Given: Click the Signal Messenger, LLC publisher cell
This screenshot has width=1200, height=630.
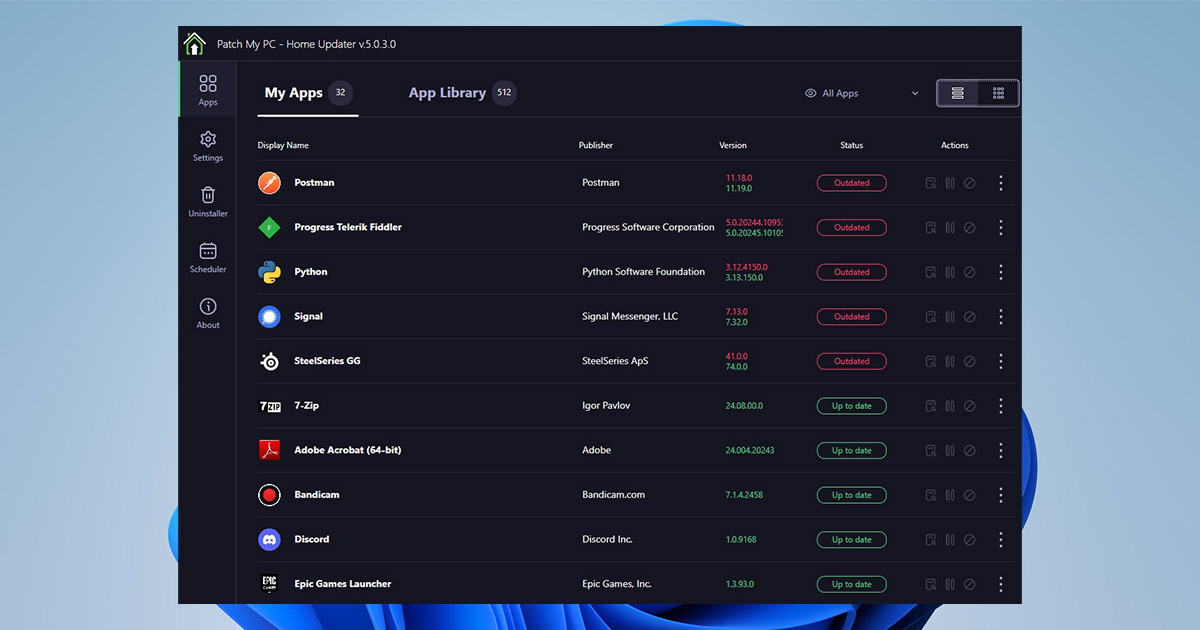Looking at the screenshot, I should (630, 316).
